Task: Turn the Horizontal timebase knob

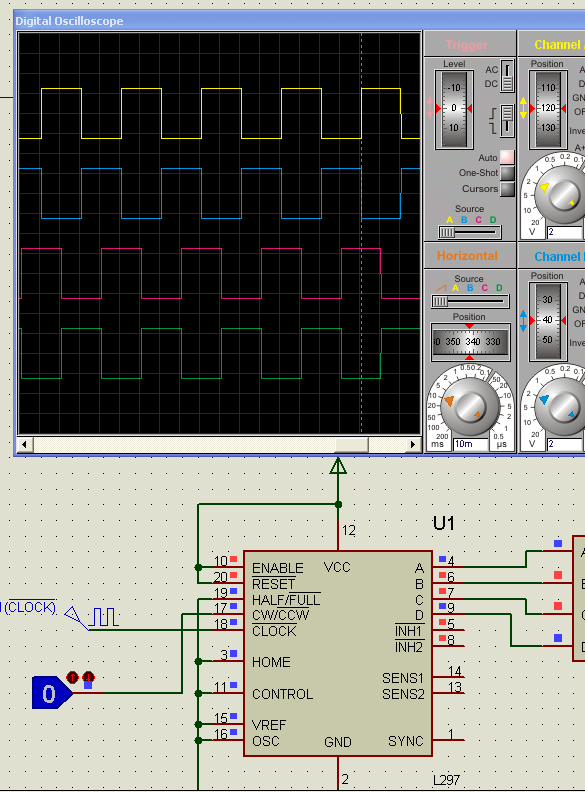Action: [470, 407]
